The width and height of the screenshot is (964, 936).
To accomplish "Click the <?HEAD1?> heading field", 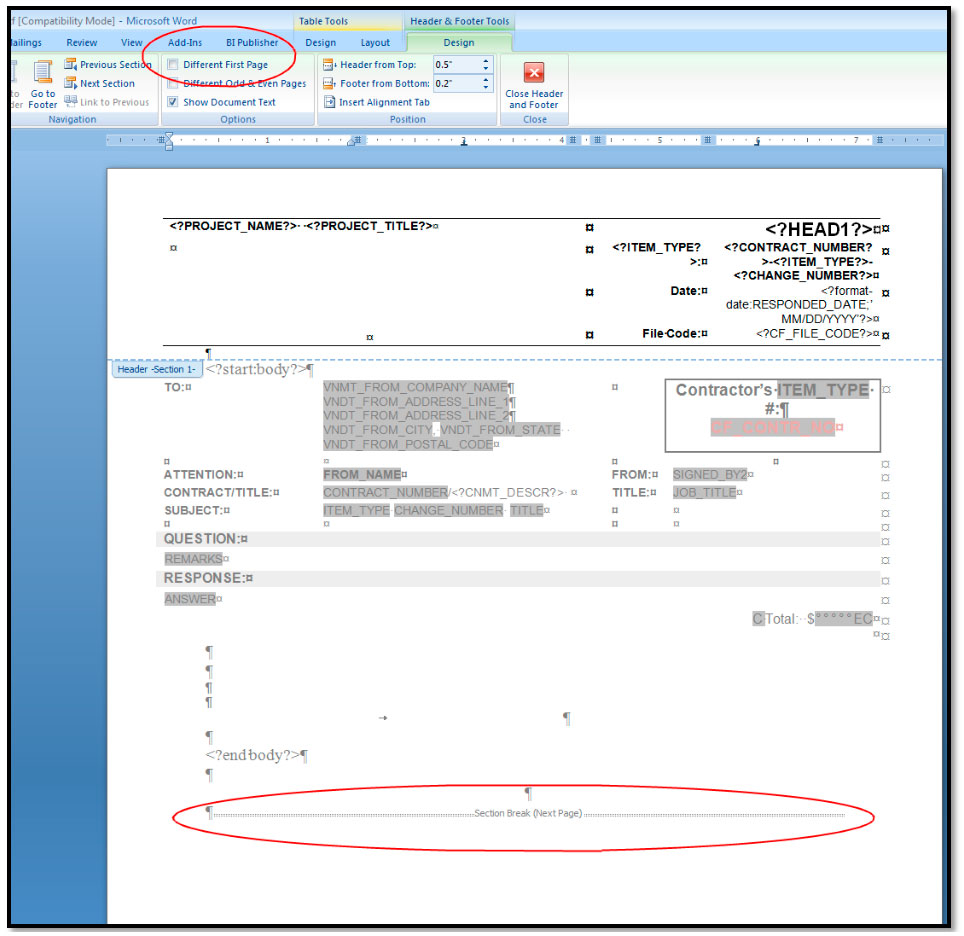I will pyautogui.click(x=818, y=229).
